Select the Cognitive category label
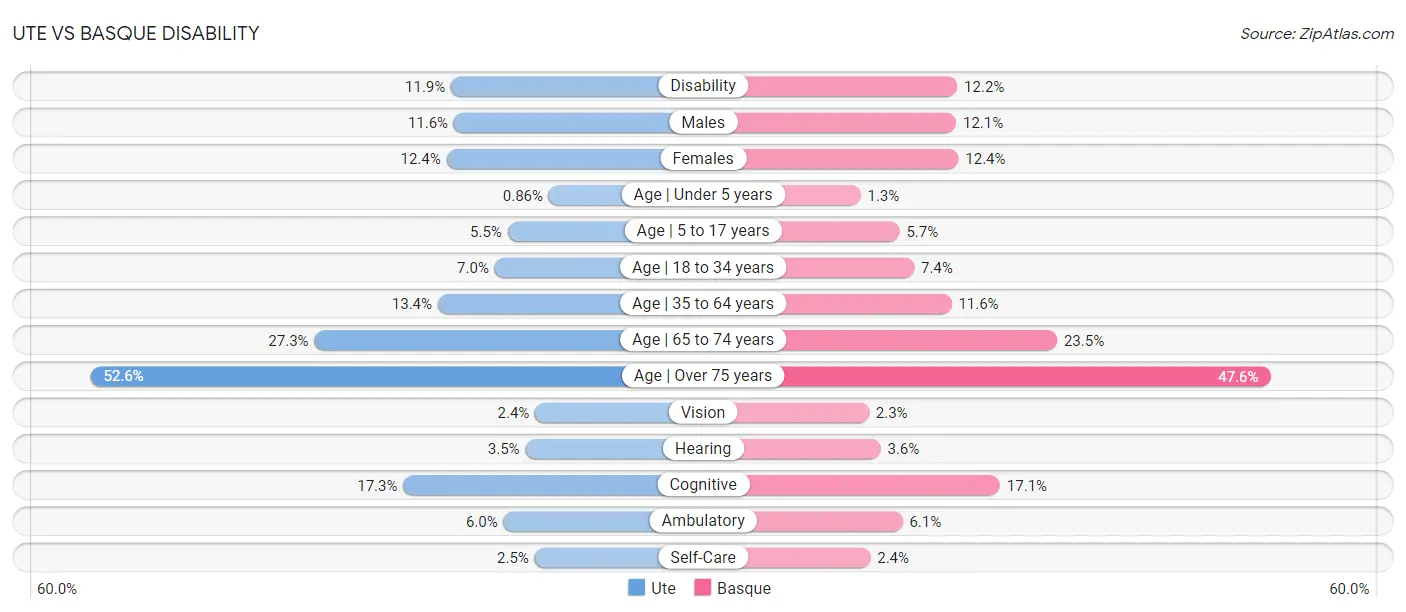The image size is (1406, 612). 703,485
